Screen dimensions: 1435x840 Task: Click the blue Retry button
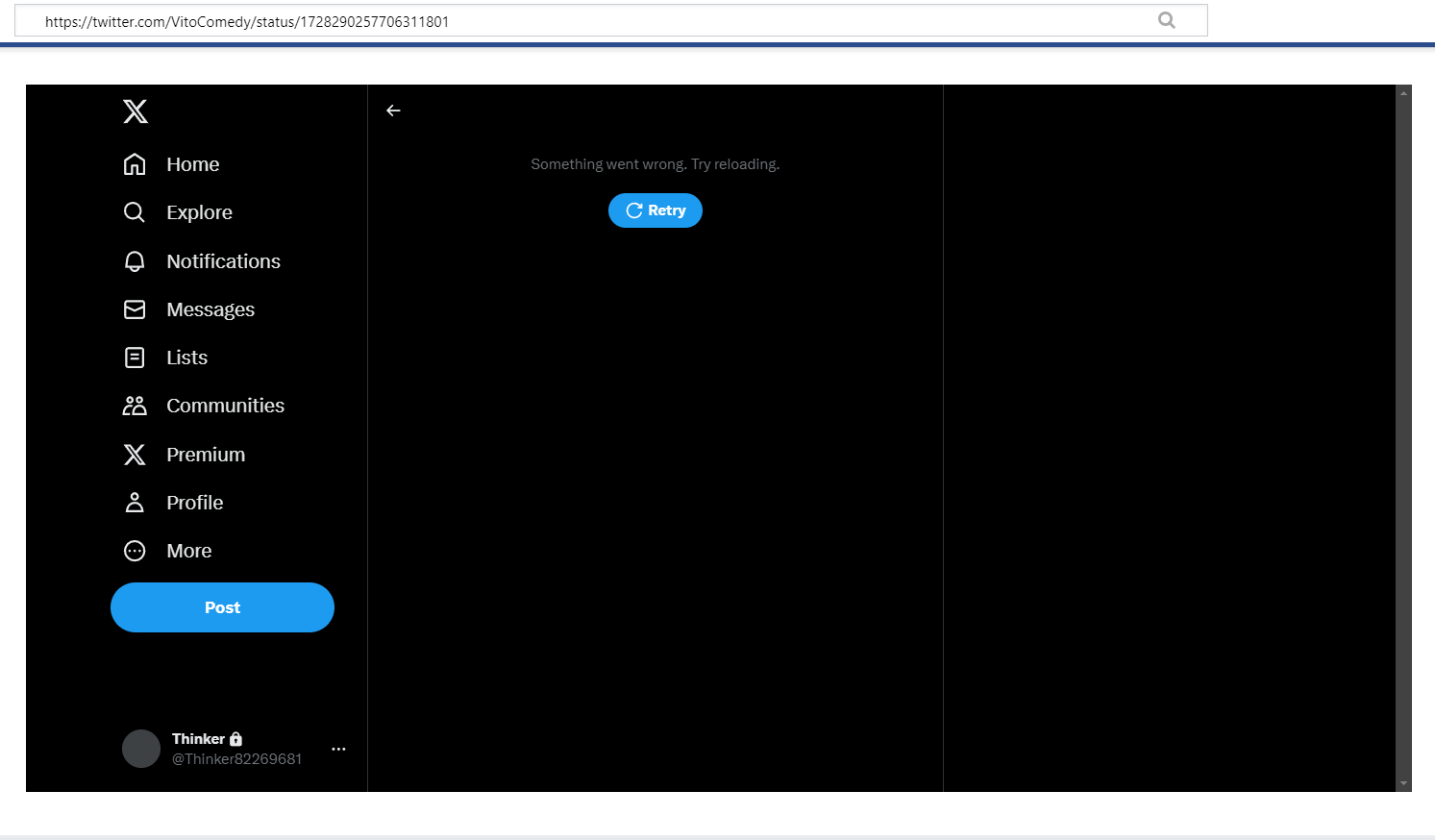point(656,210)
